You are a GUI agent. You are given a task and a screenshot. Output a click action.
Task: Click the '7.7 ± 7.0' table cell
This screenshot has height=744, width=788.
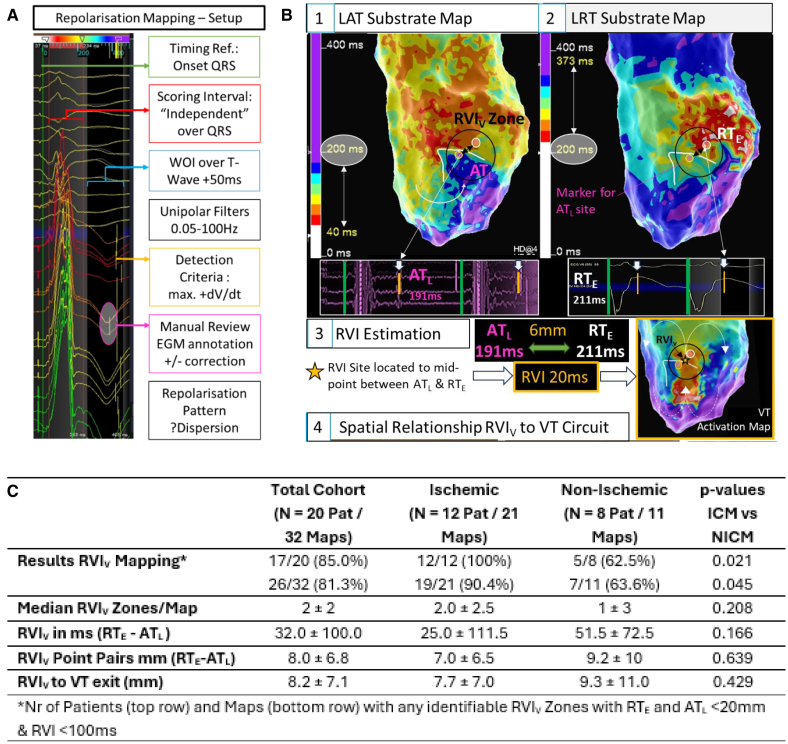coord(464,682)
